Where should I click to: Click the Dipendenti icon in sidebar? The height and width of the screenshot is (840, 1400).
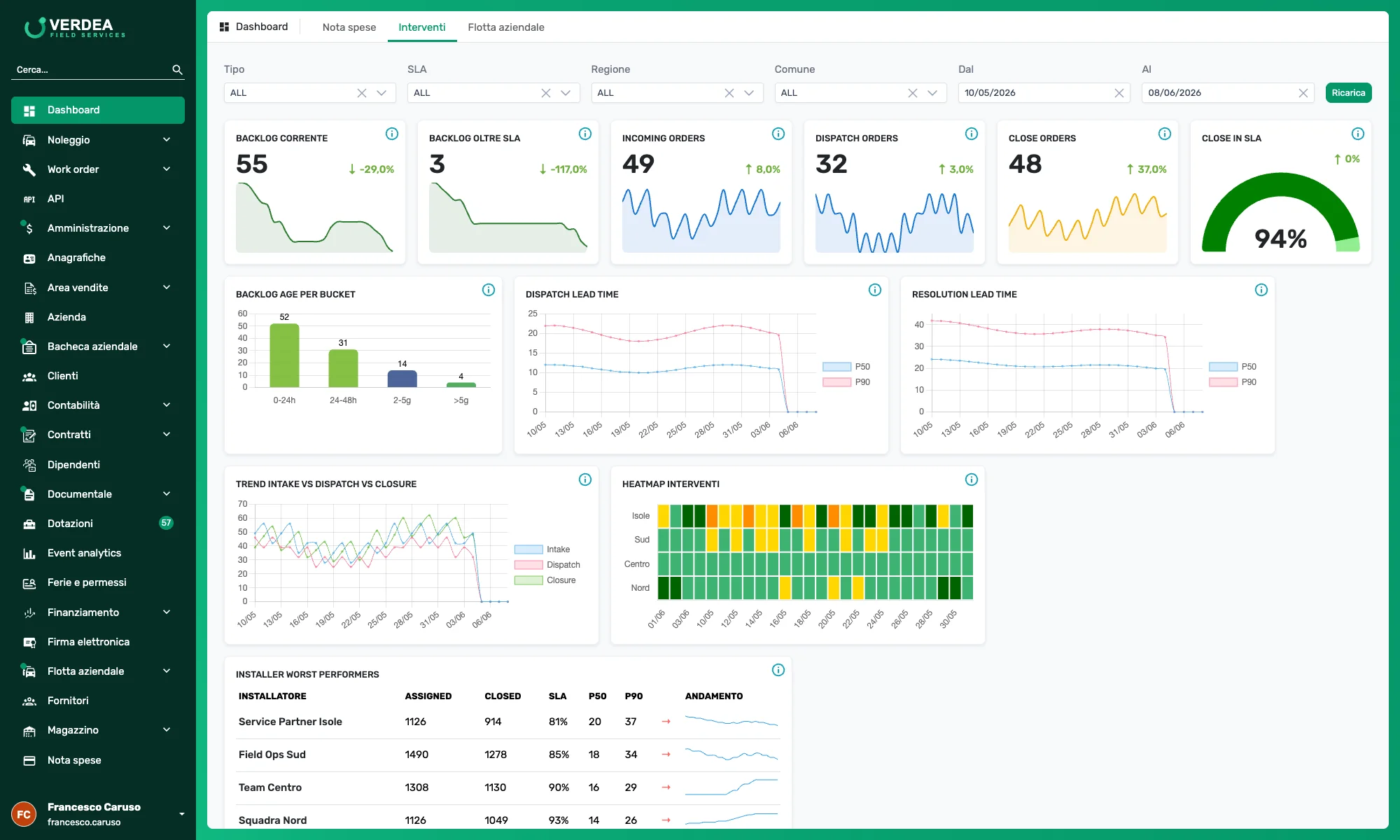point(29,465)
